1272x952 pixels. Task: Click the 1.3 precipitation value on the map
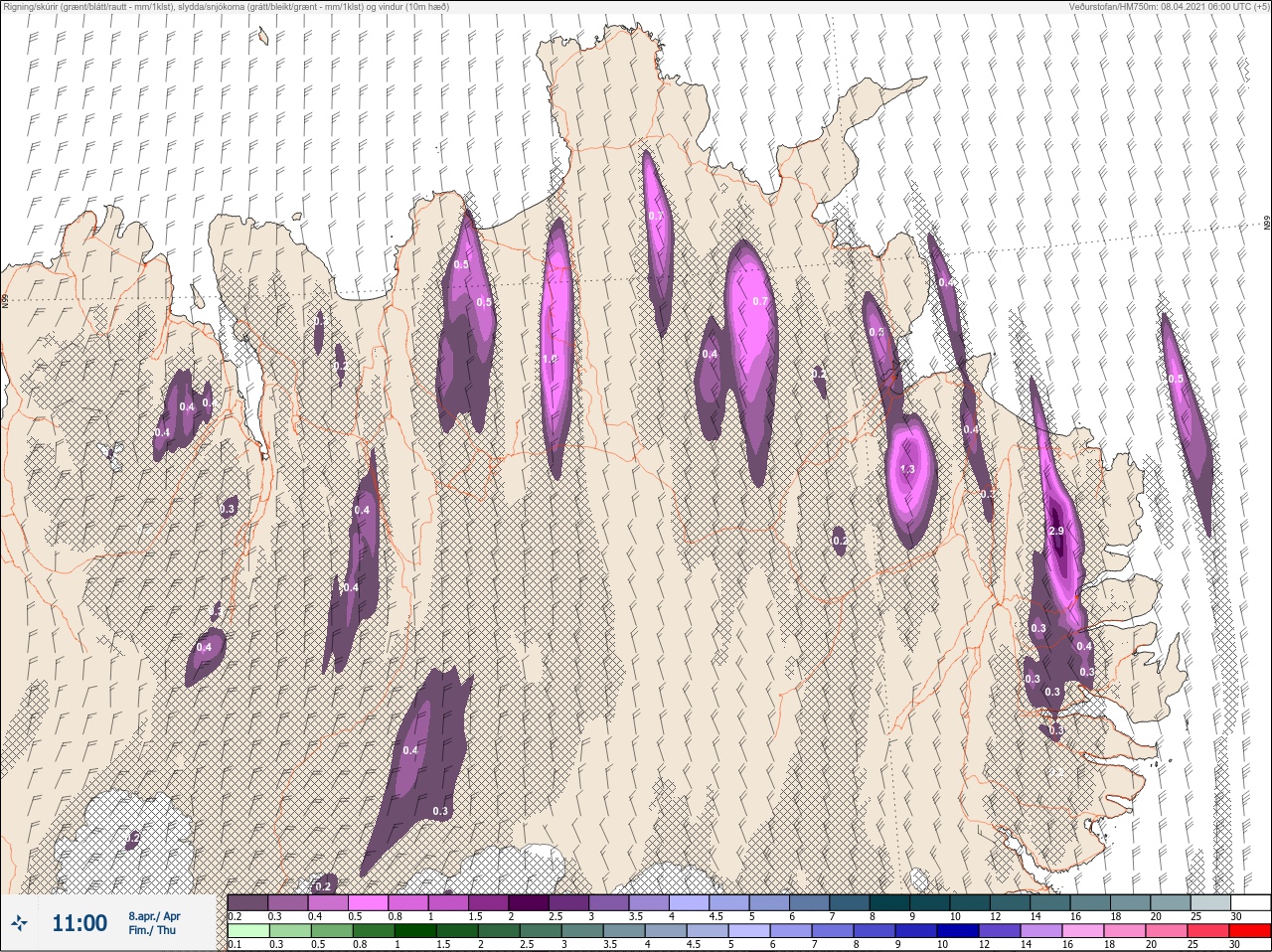click(906, 470)
